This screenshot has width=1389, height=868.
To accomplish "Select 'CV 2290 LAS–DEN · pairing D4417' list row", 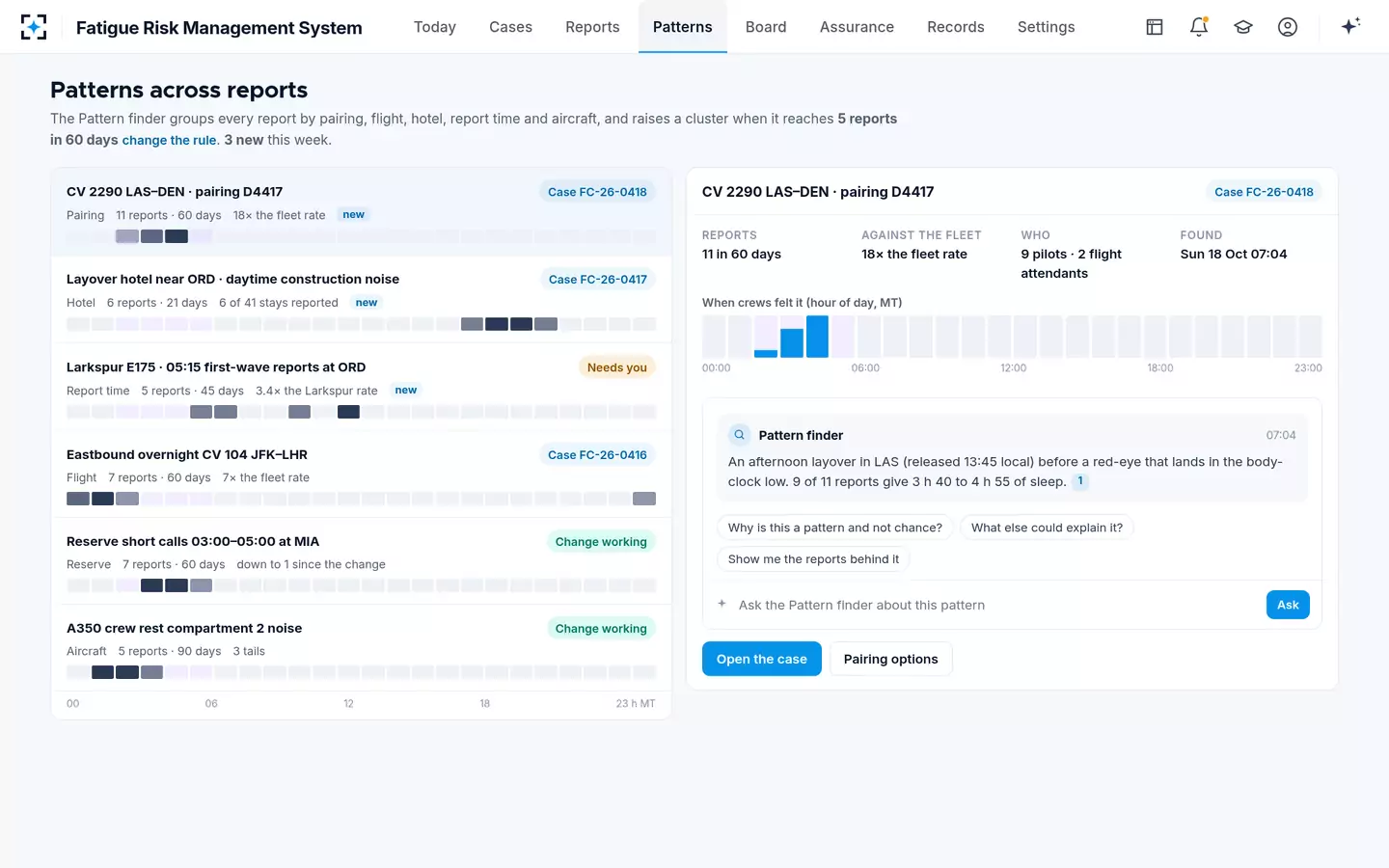I will 361,211.
